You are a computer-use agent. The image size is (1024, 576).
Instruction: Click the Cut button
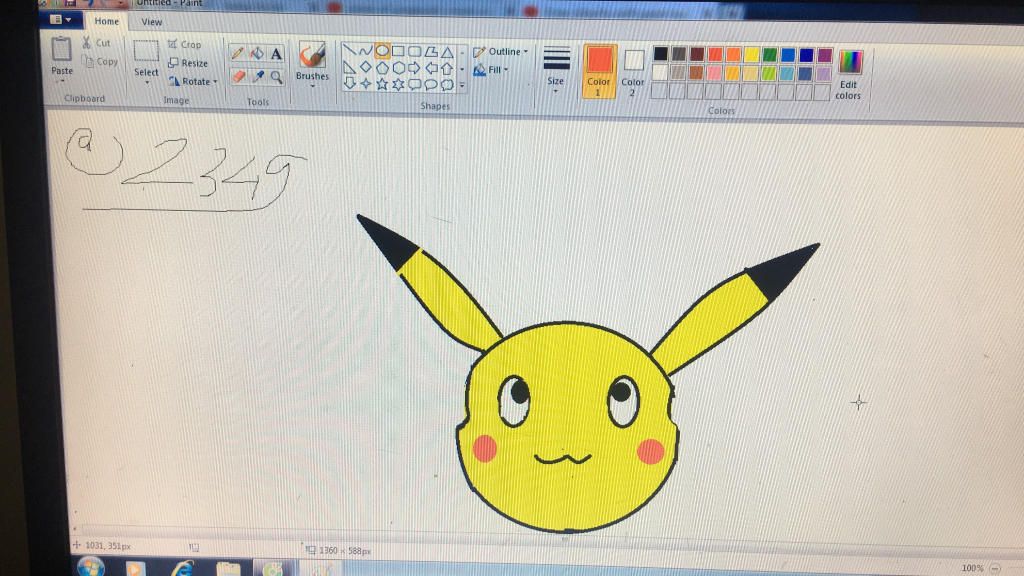[x=97, y=43]
